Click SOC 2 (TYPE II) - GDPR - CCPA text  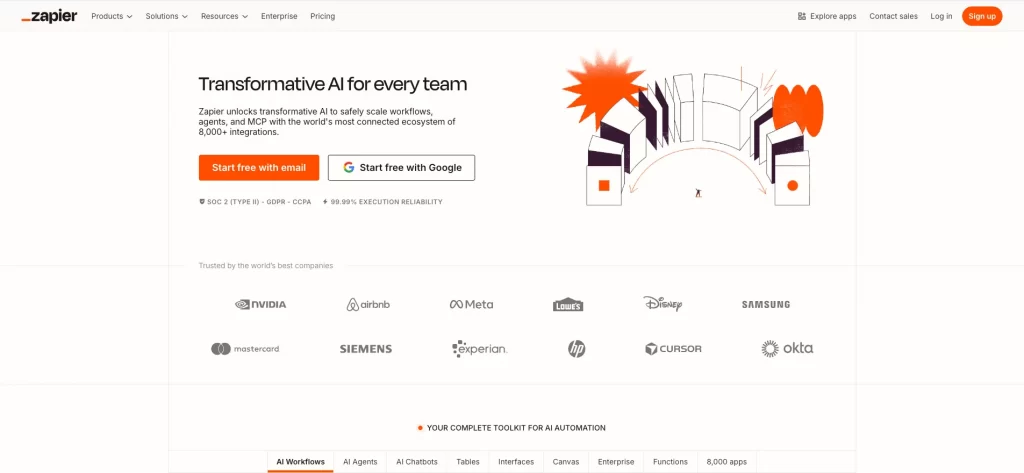coord(259,202)
